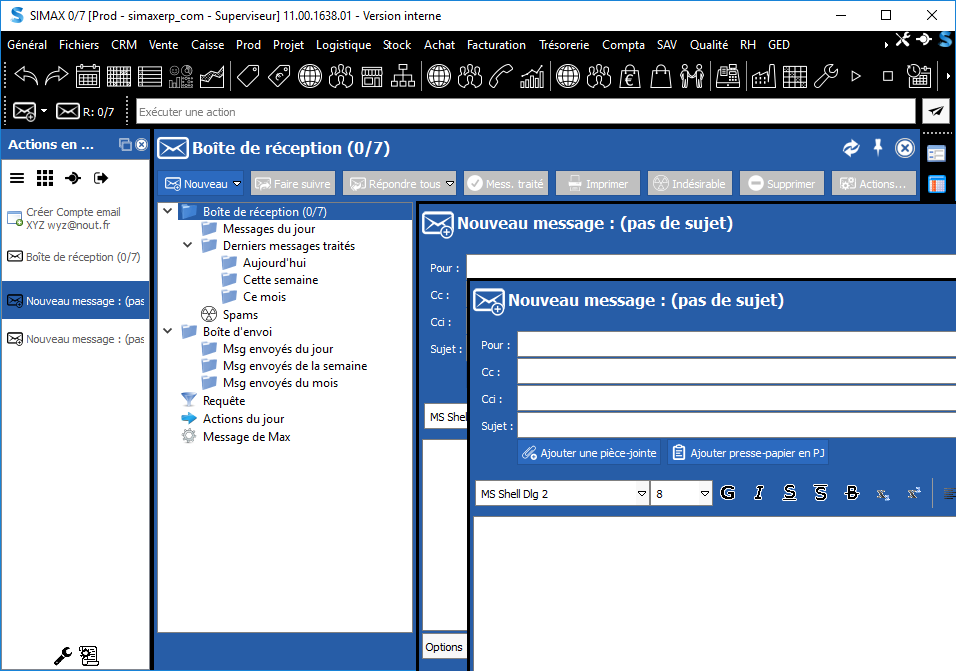Screen dimensions: 956x671
Task: Click the Ajouter une pièce-jointe button
Action: click(589, 453)
